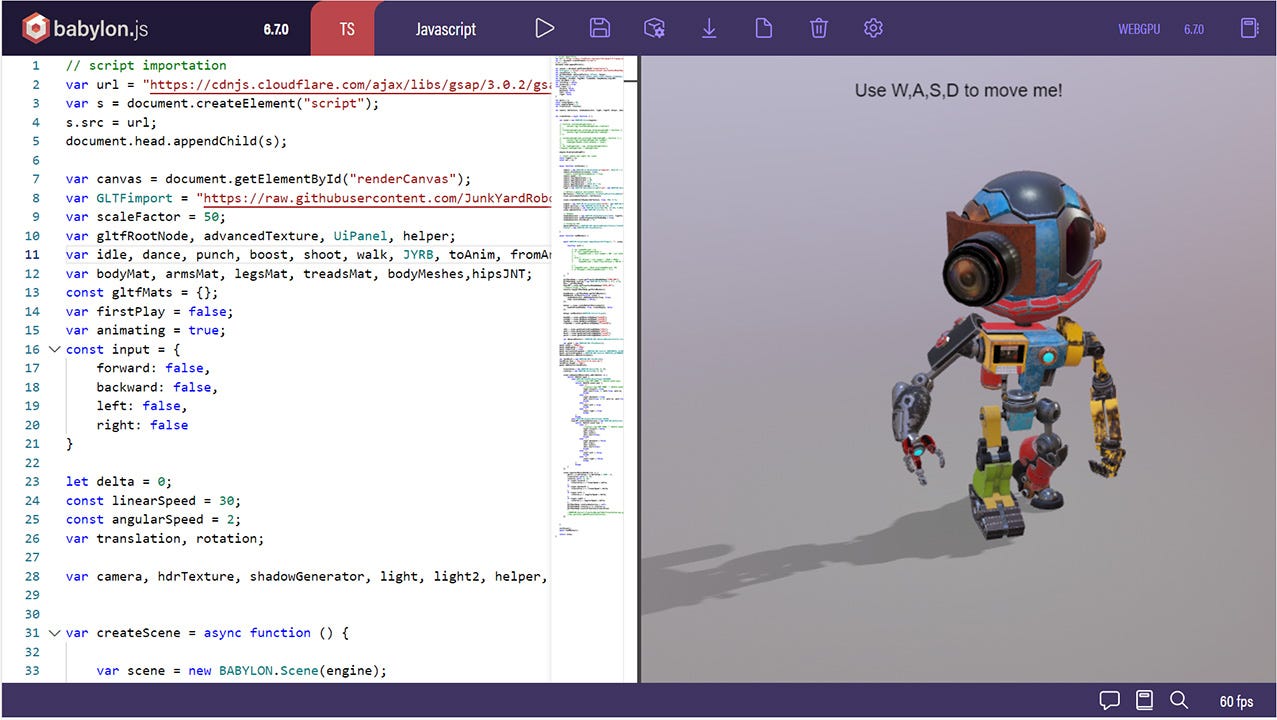Open the Inspector tool
Viewport: 1277px width, 720px height.
coord(654,28)
